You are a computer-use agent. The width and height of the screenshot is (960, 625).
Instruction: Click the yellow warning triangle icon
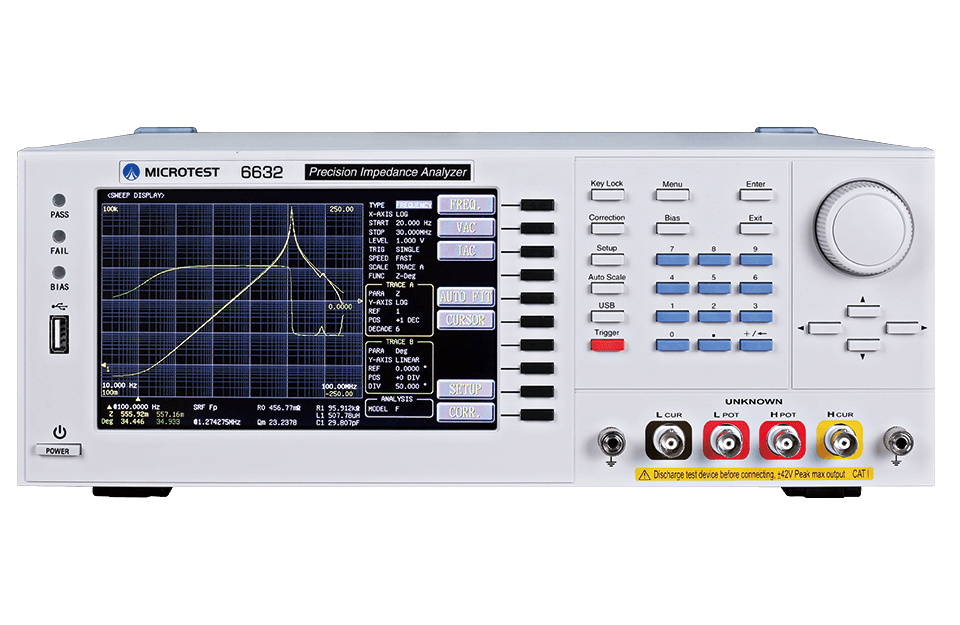(644, 474)
